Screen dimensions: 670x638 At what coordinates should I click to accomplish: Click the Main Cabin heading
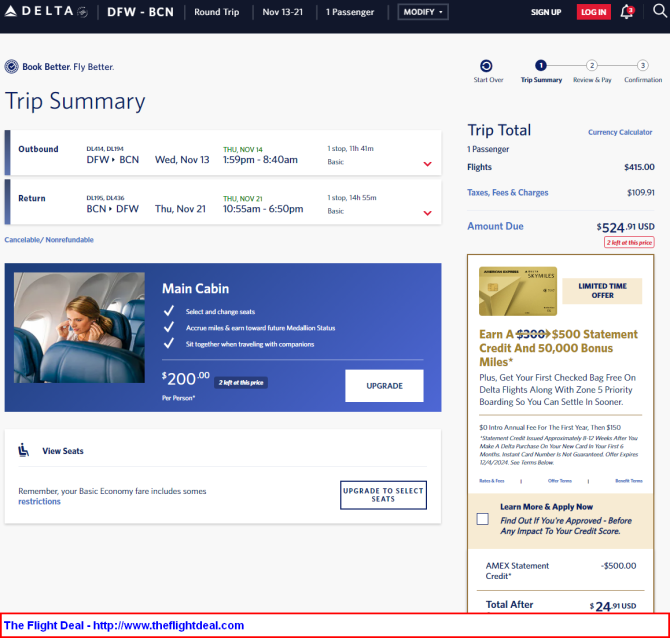click(x=195, y=288)
